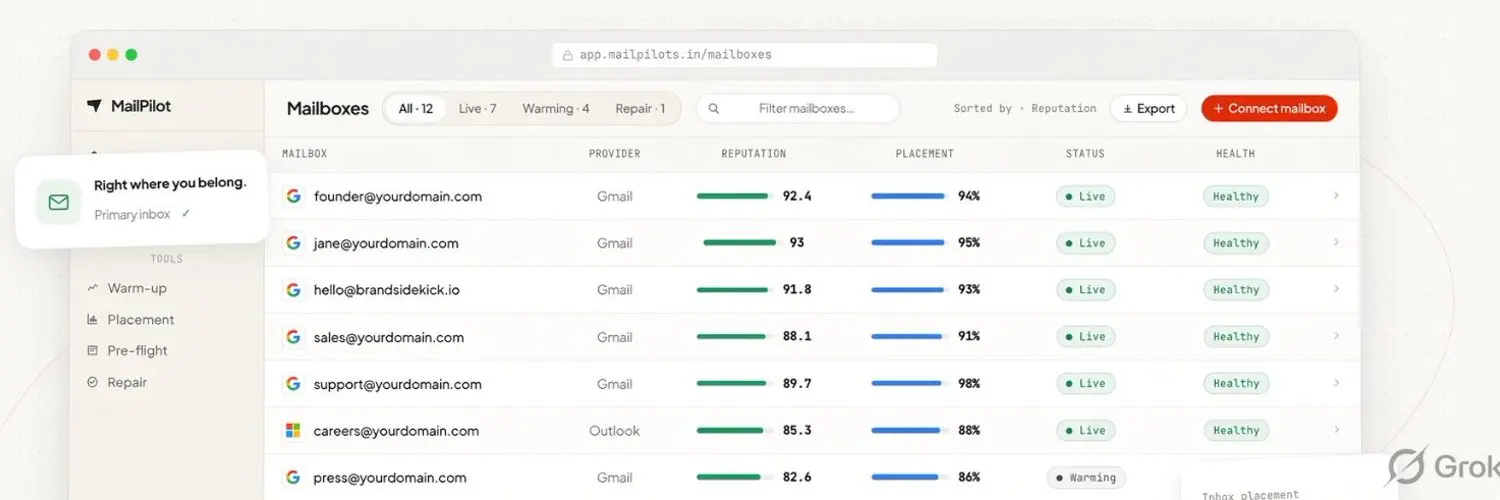Click the MailPilot paper-plane logo icon
Image resolution: width=1500 pixels, height=500 pixels.
(x=94, y=106)
